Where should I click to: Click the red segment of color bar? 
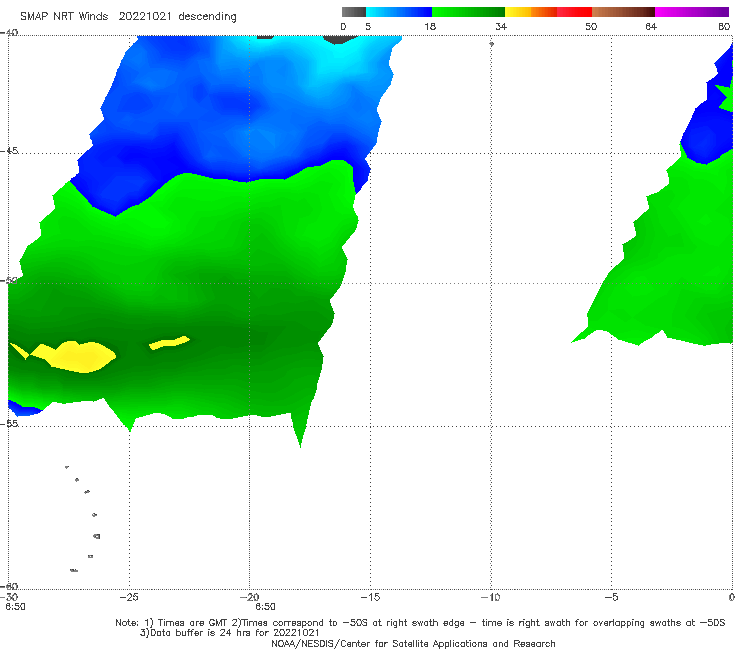[x=574, y=12]
